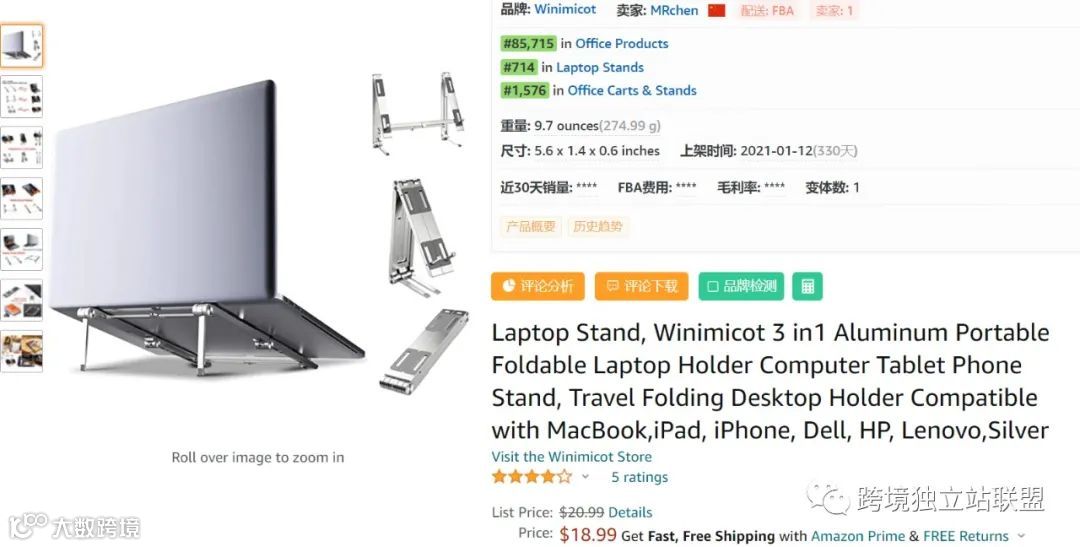Open the 5 ratings link
Viewport: 1080px width, 547px height.
(640, 477)
